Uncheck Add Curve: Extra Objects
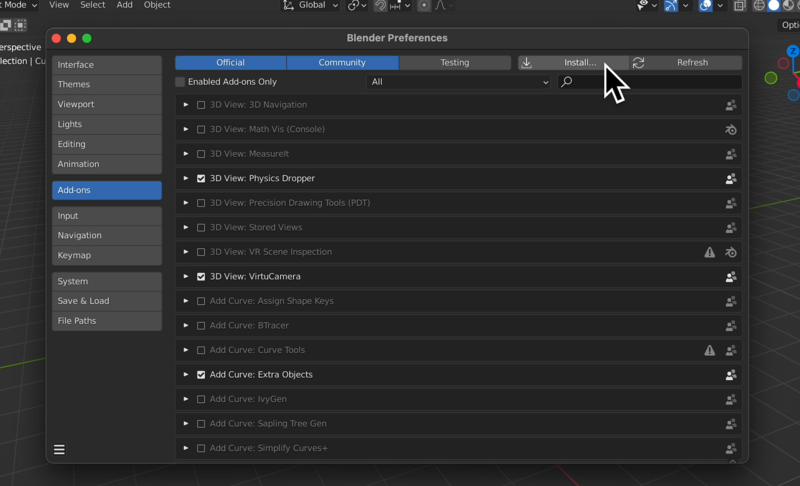This screenshot has width=800, height=486. tap(201, 375)
